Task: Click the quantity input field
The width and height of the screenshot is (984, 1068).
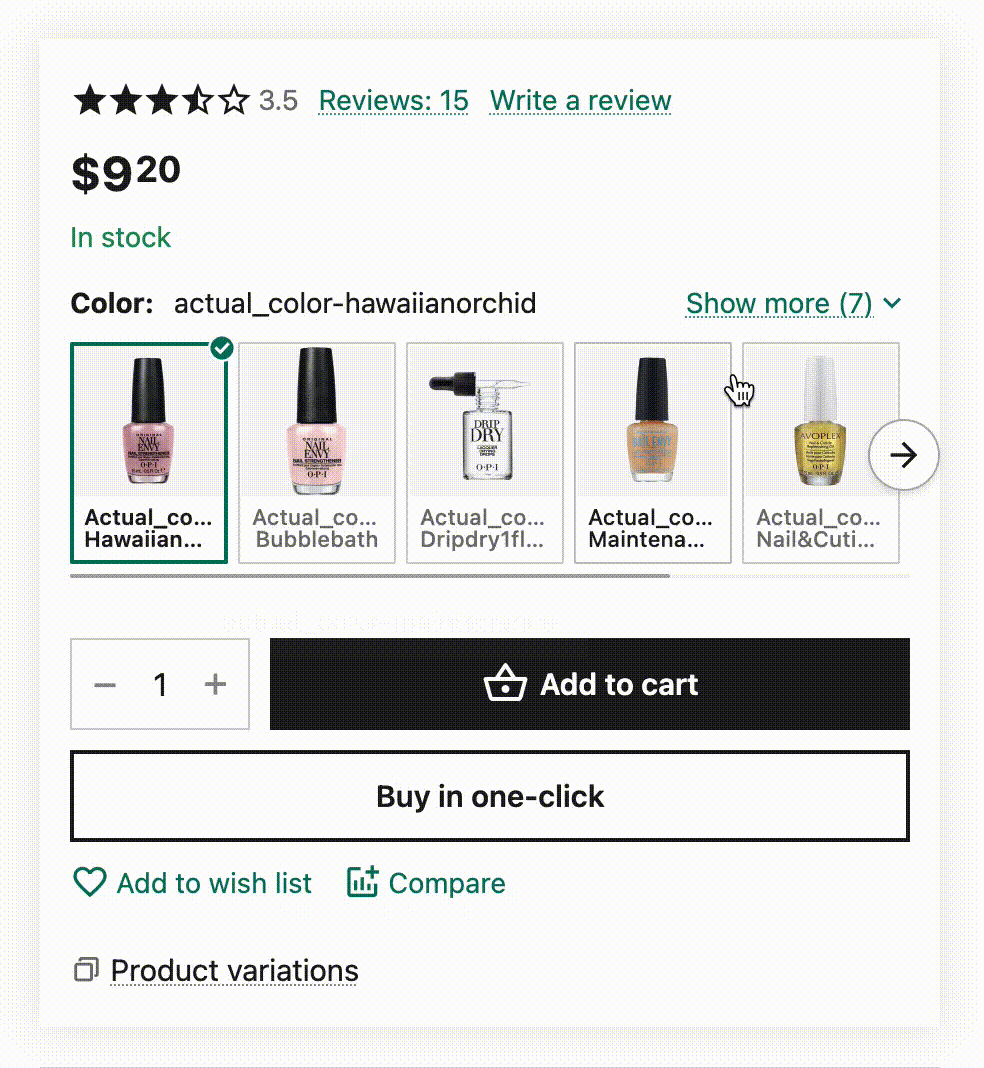Action: point(160,685)
